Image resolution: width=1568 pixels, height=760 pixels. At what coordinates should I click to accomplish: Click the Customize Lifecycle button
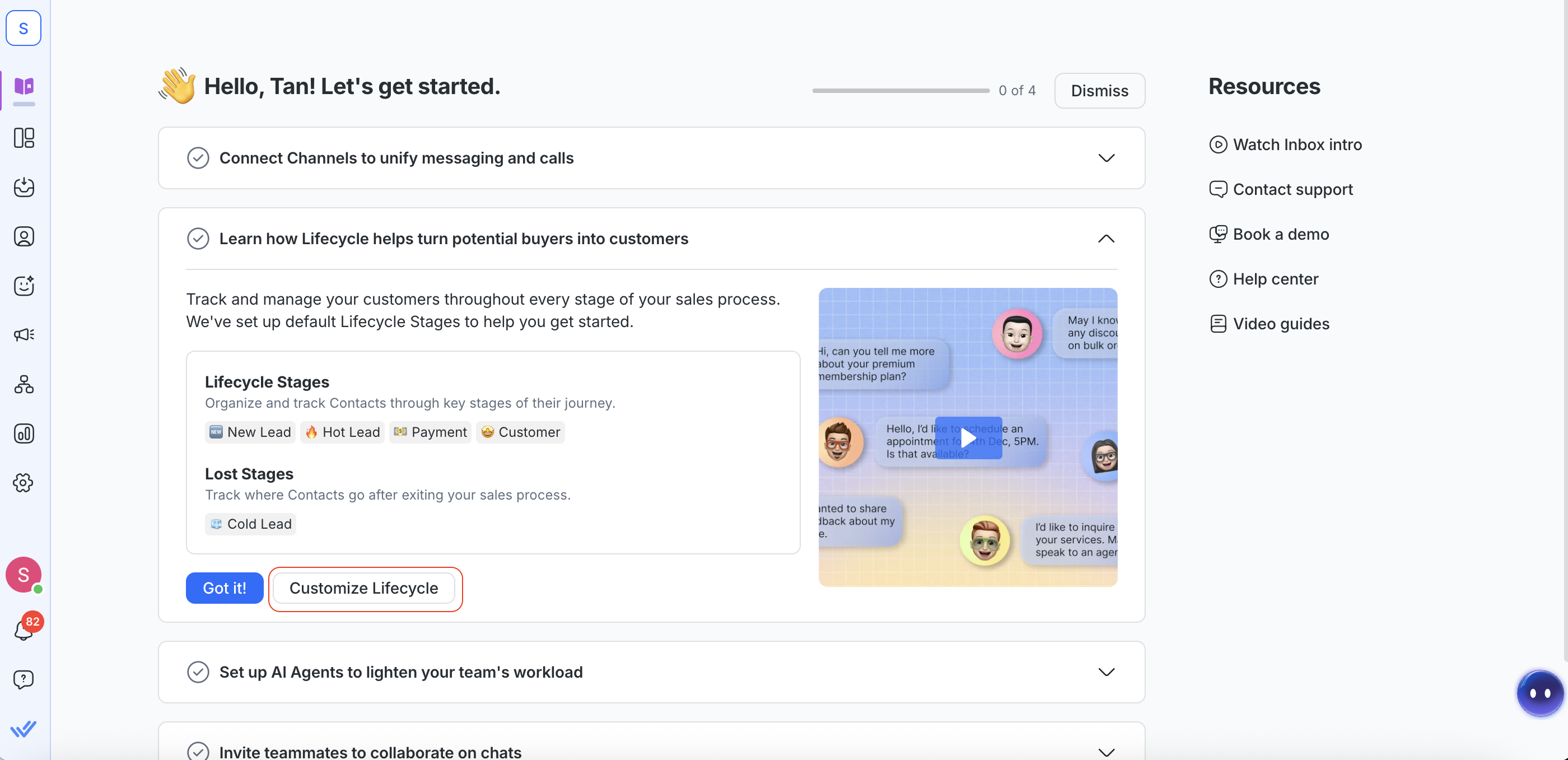(363, 588)
